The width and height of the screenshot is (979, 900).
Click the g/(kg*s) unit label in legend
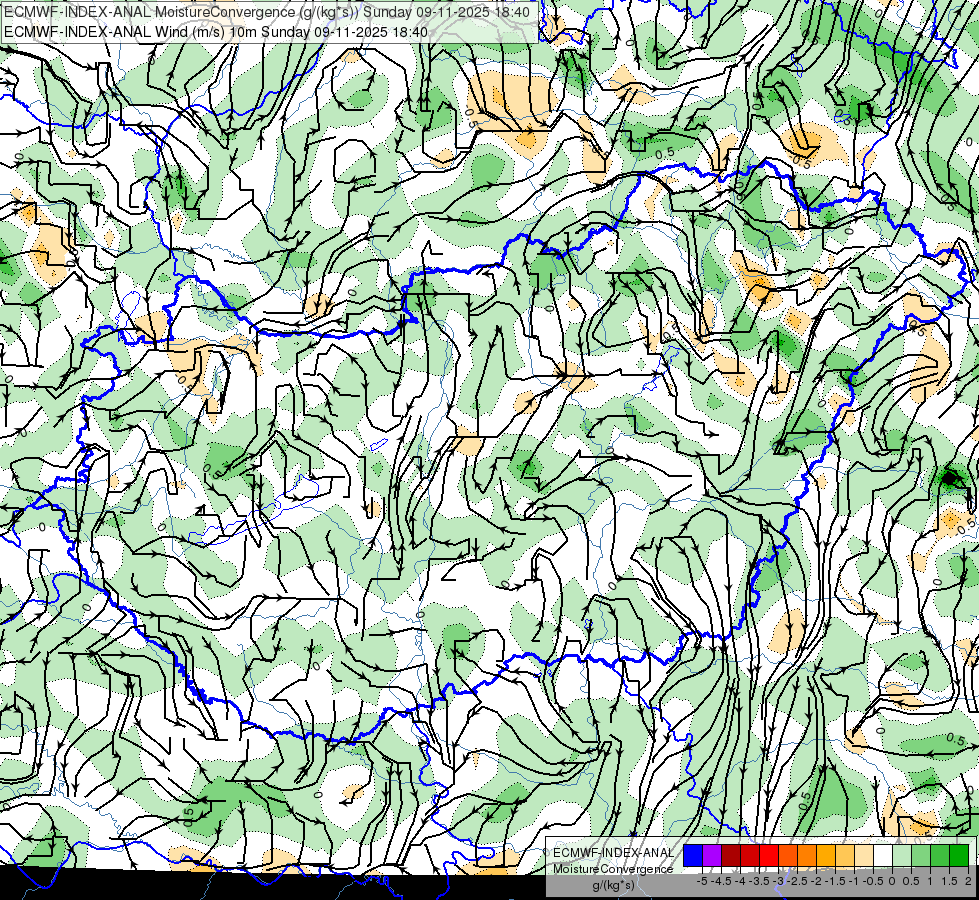[x=613, y=885]
